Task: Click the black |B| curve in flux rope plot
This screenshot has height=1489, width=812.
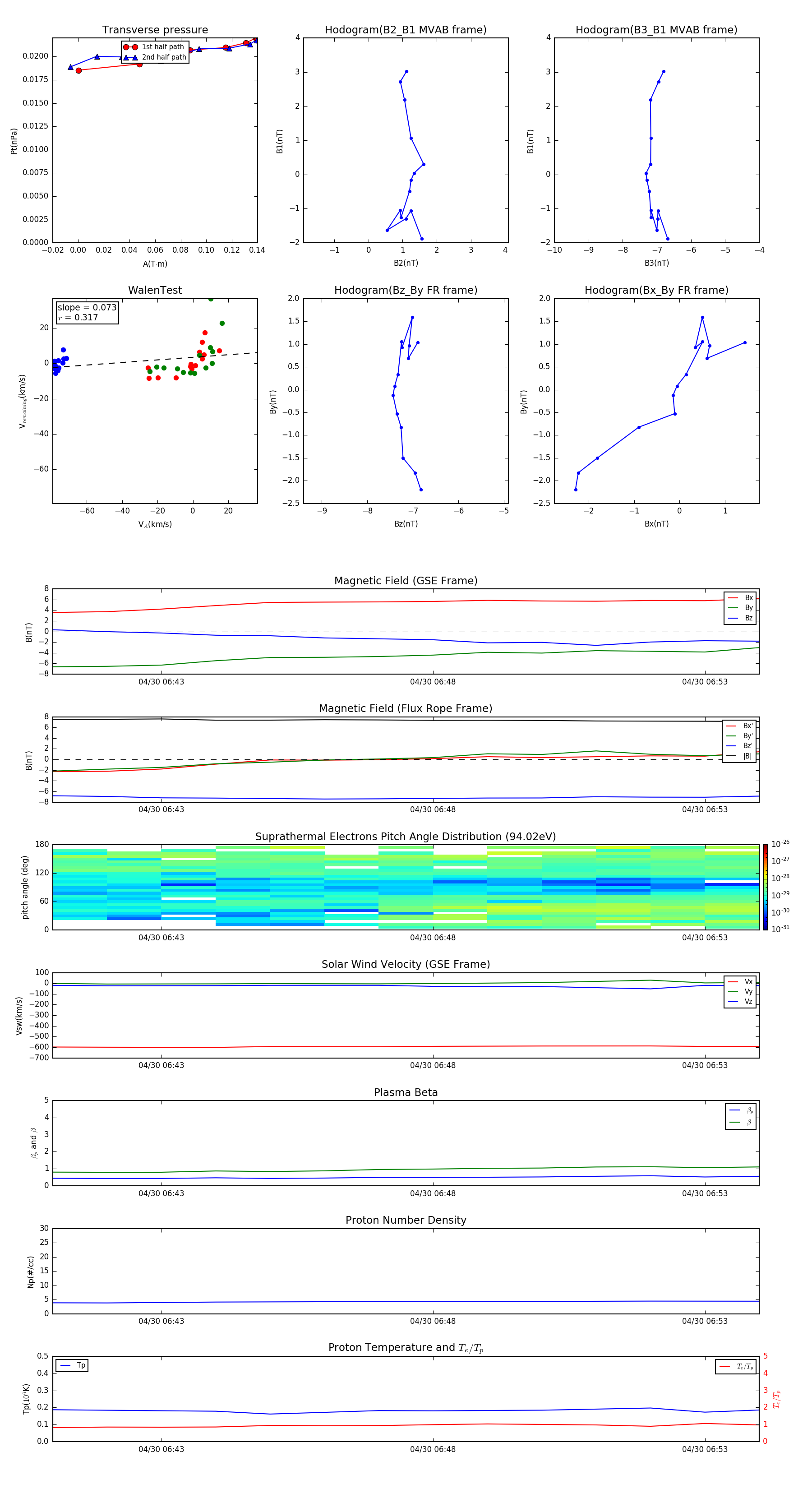Action: tap(406, 720)
